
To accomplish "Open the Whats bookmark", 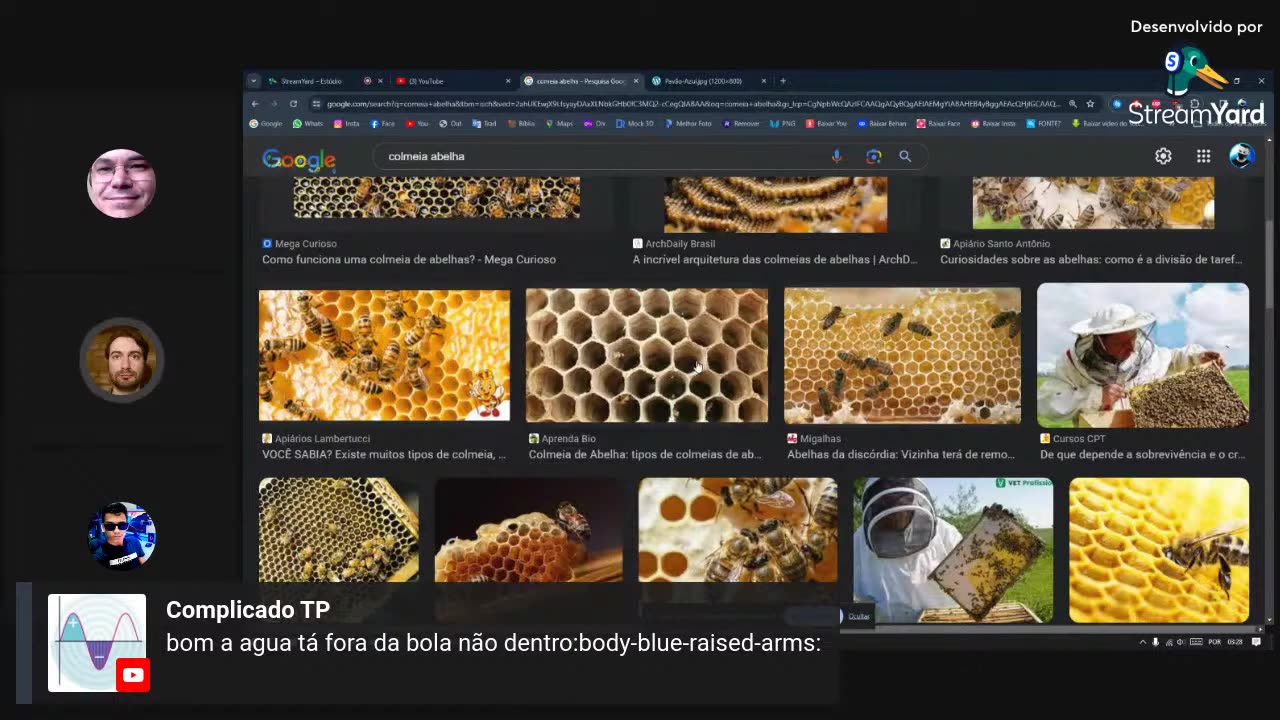I will 308,124.
